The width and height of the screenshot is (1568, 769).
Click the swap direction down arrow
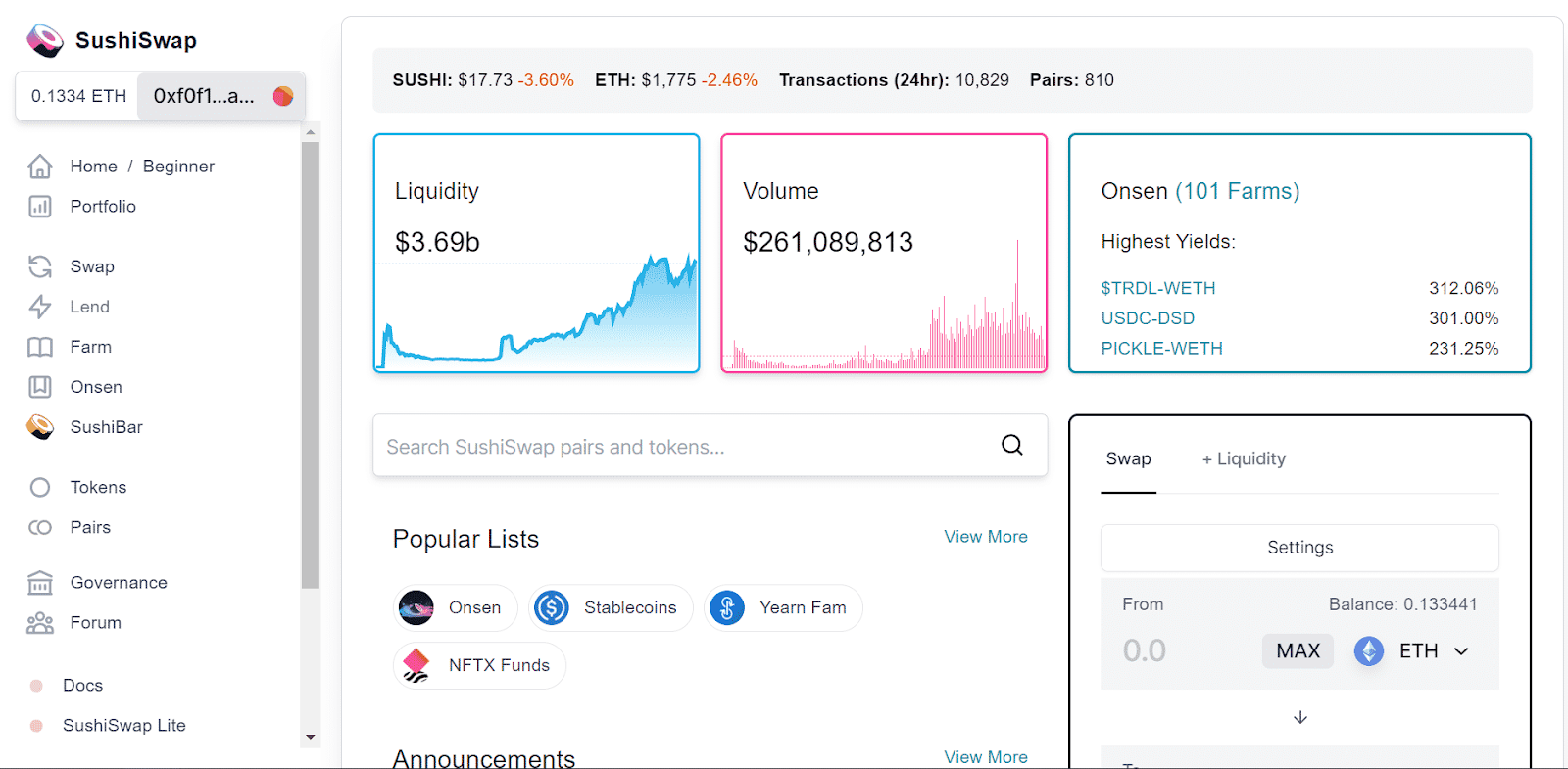[1300, 717]
